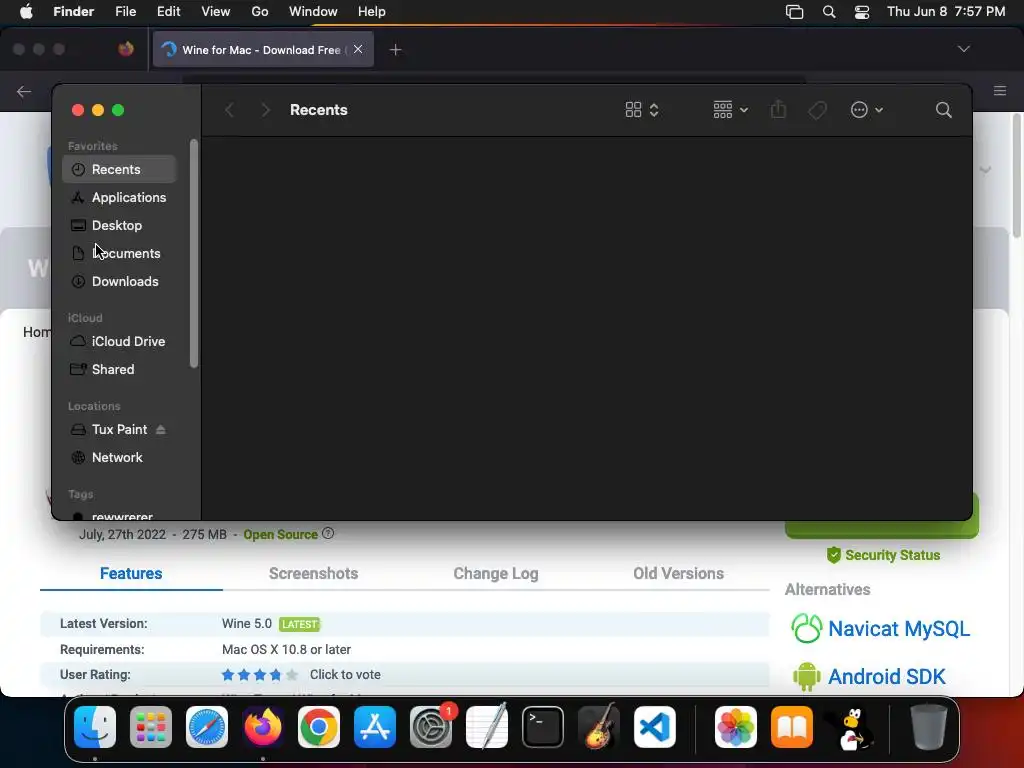Open the Finder menu in the menu bar

(x=74, y=12)
